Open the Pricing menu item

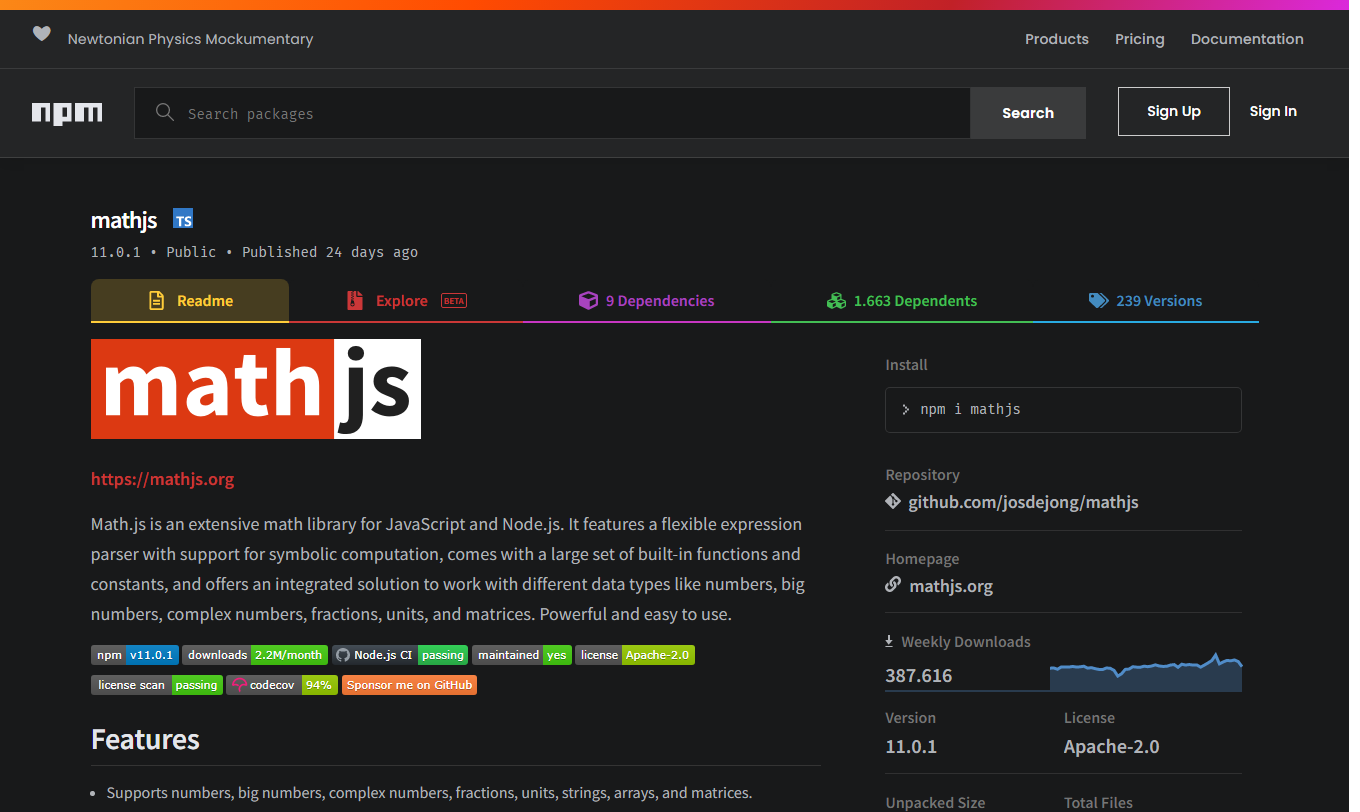[x=1139, y=39]
